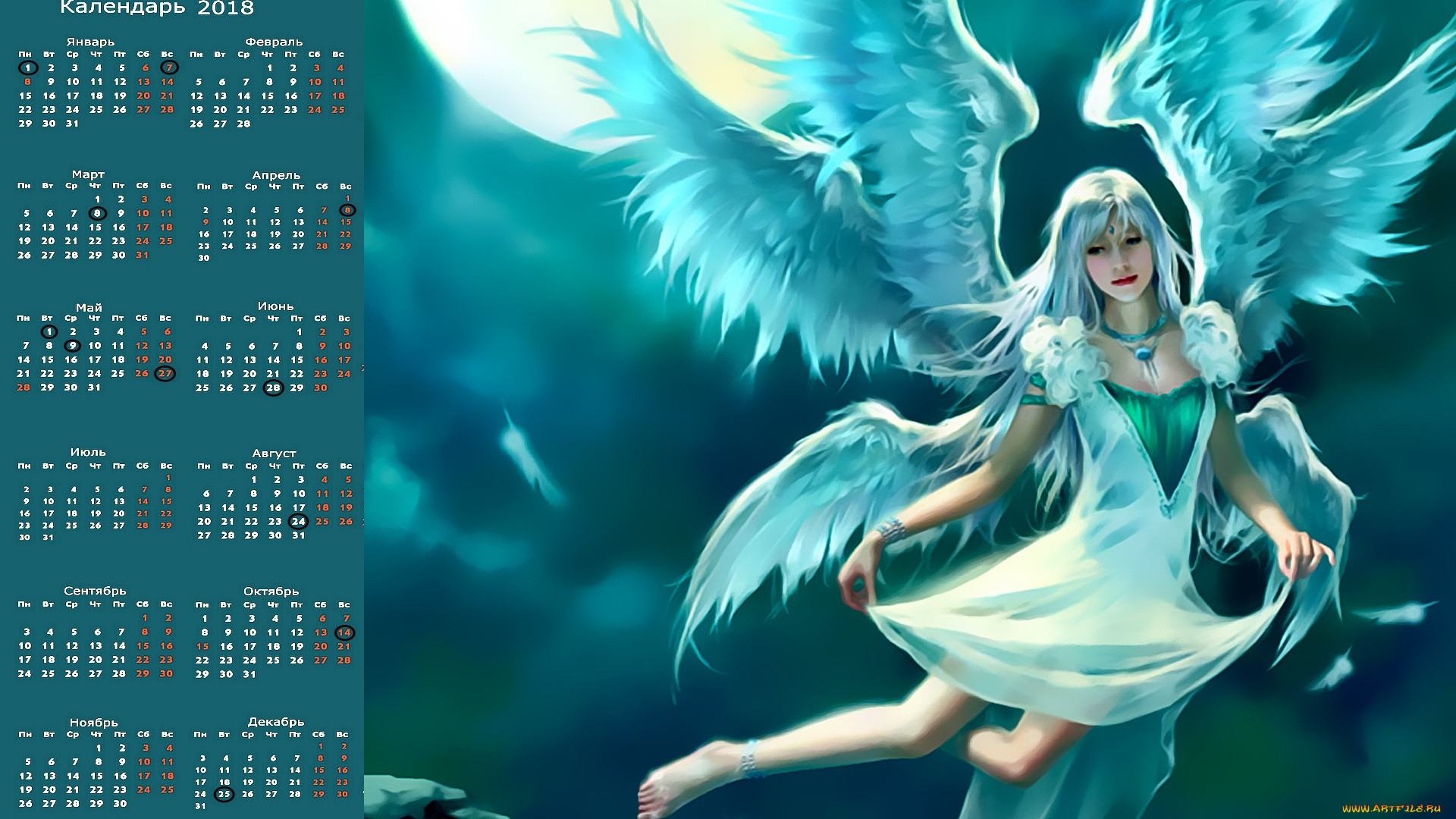Open the www.artfile.ru watermark link
Viewport: 1456px width, 819px height.
[1391, 808]
